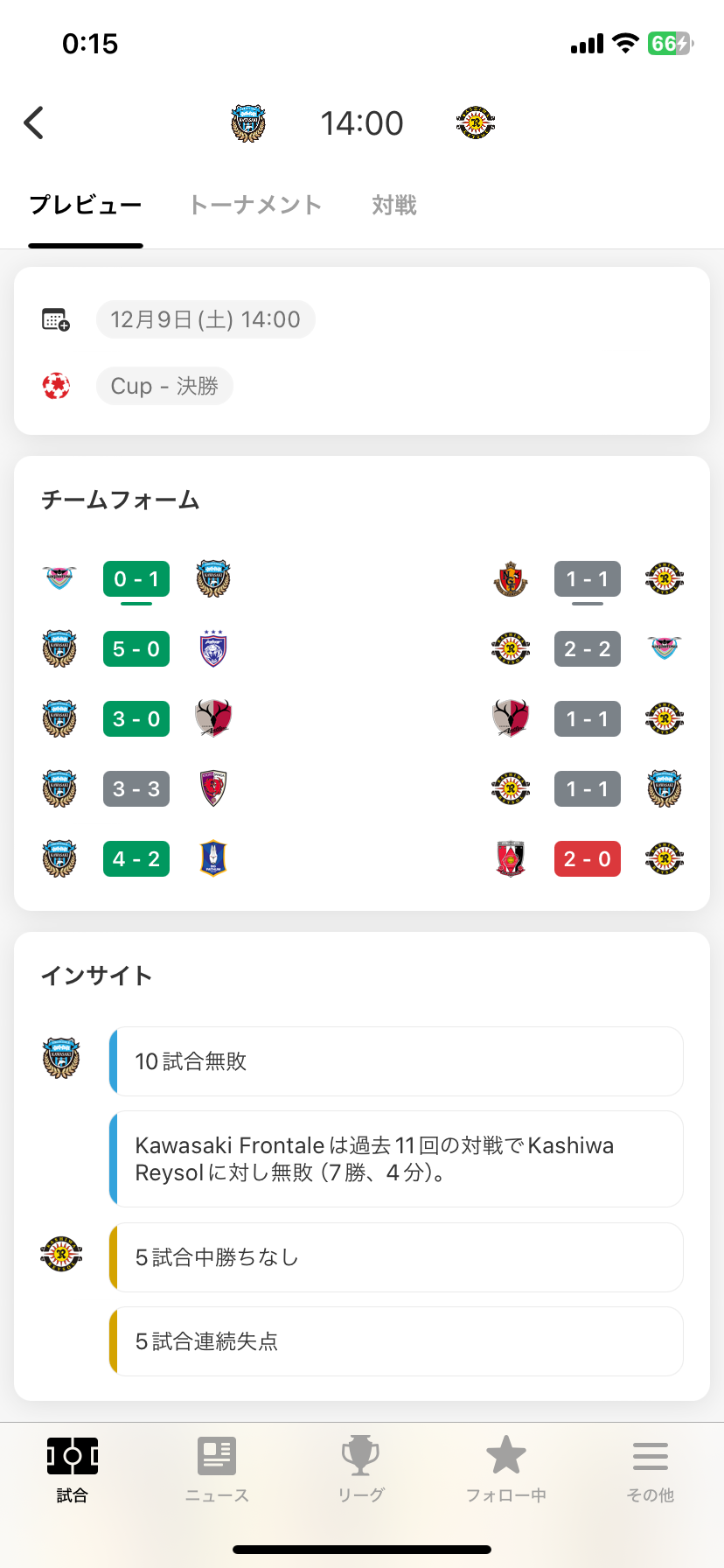This screenshot has height=1568, width=724.
Task: Open the Cup competition soccer ball icon
Action: coord(56,386)
